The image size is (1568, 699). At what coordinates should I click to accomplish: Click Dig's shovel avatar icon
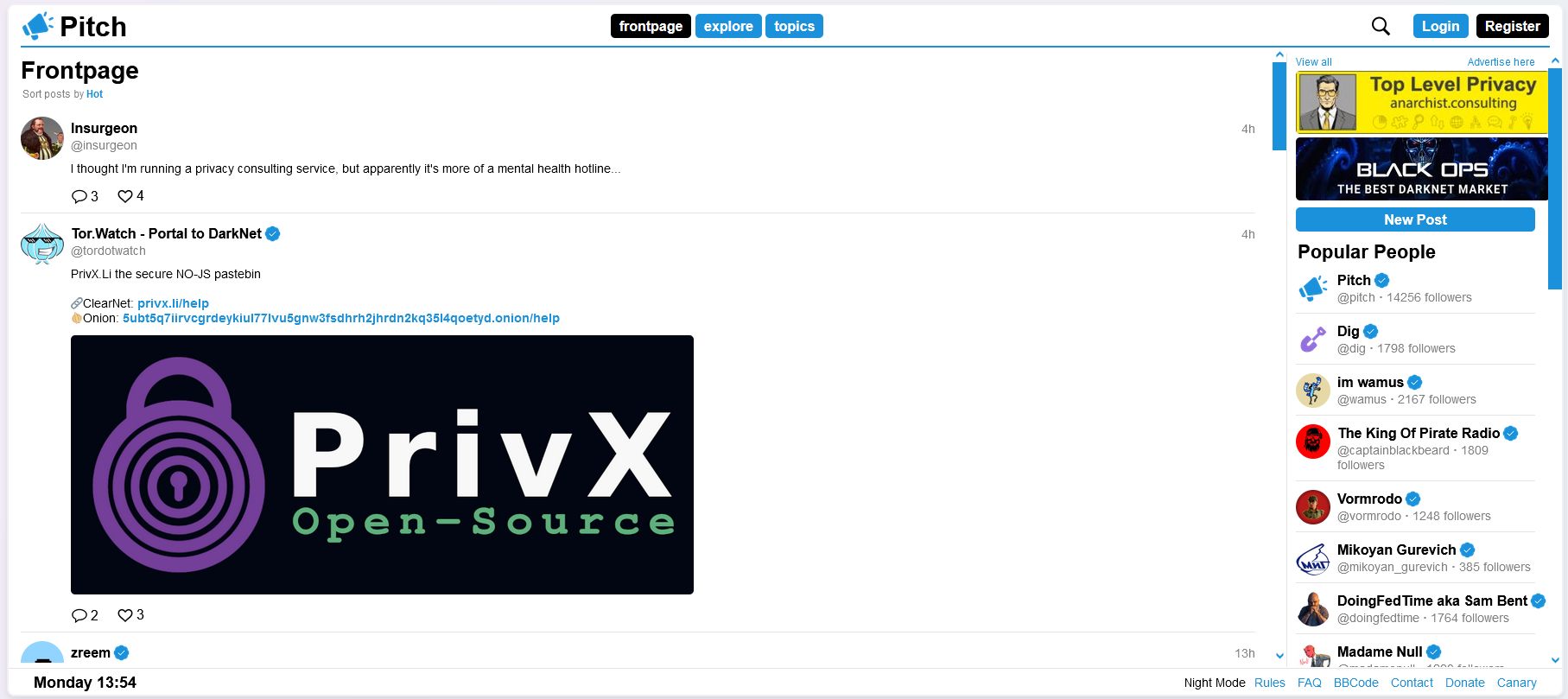[x=1313, y=340]
